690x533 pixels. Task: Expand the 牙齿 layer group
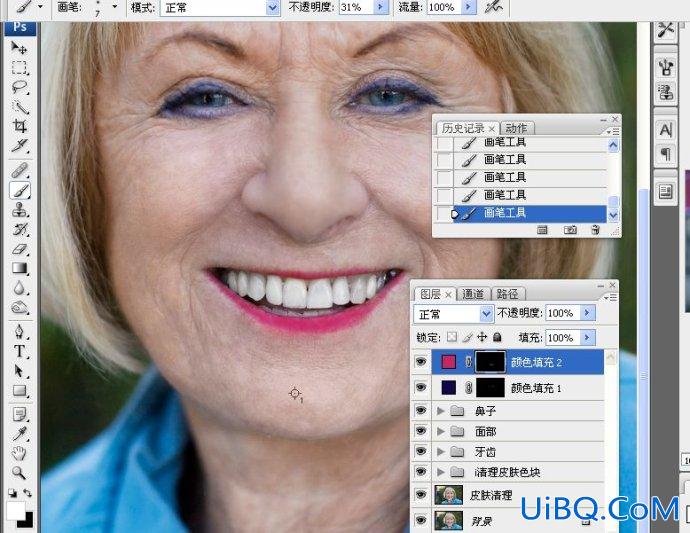440,452
